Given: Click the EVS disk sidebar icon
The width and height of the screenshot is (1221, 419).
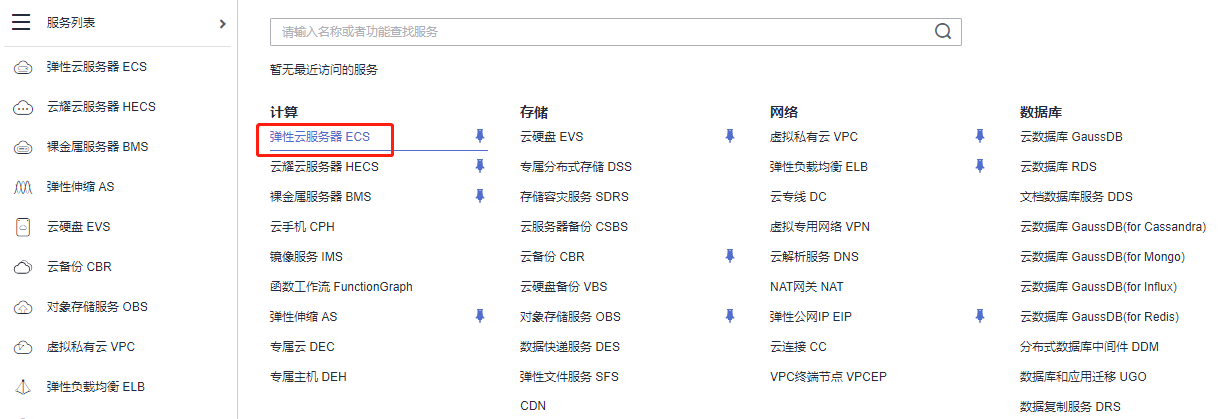Looking at the screenshot, I should (22, 227).
